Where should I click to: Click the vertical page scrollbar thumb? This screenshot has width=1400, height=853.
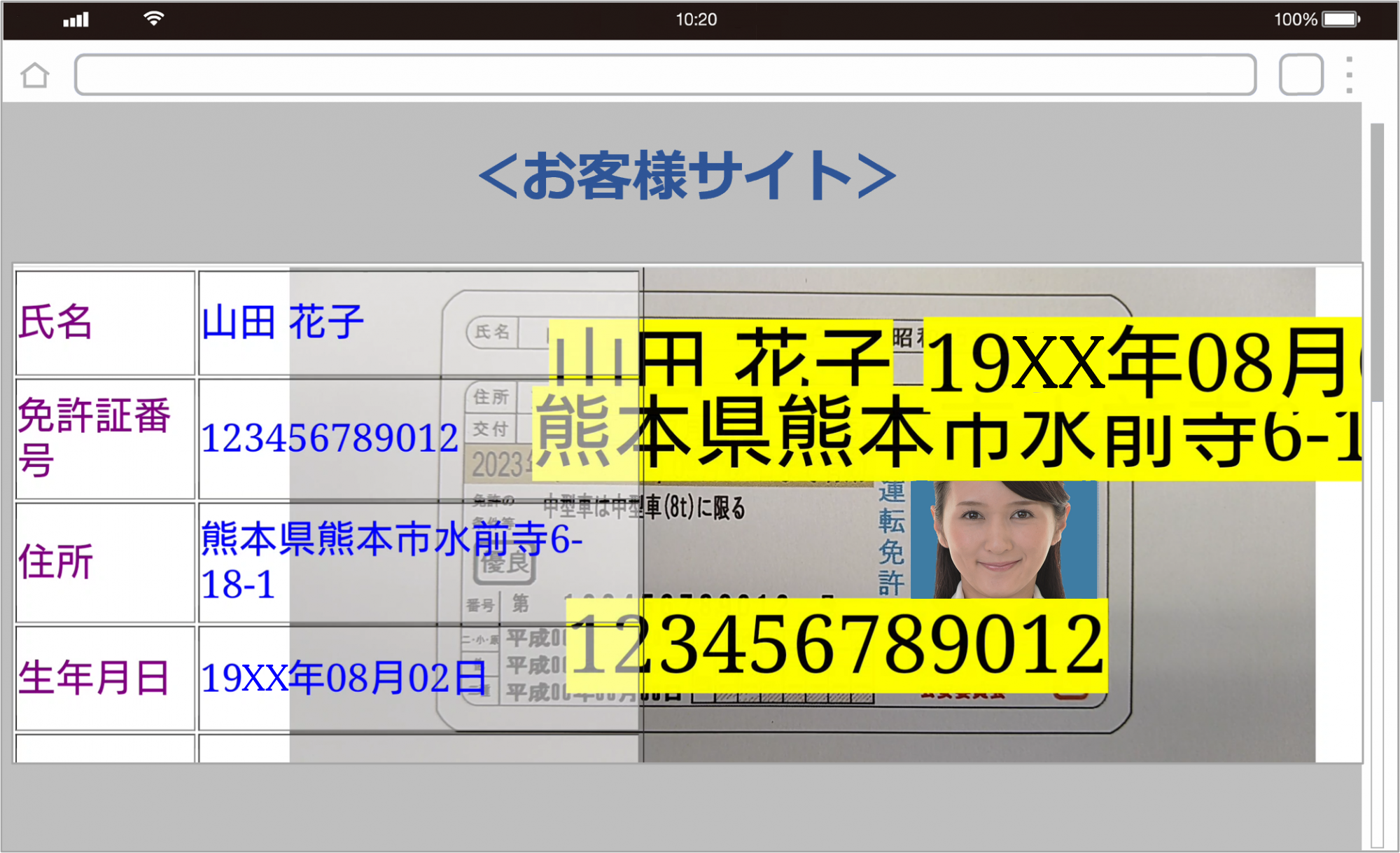click(x=1377, y=263)
